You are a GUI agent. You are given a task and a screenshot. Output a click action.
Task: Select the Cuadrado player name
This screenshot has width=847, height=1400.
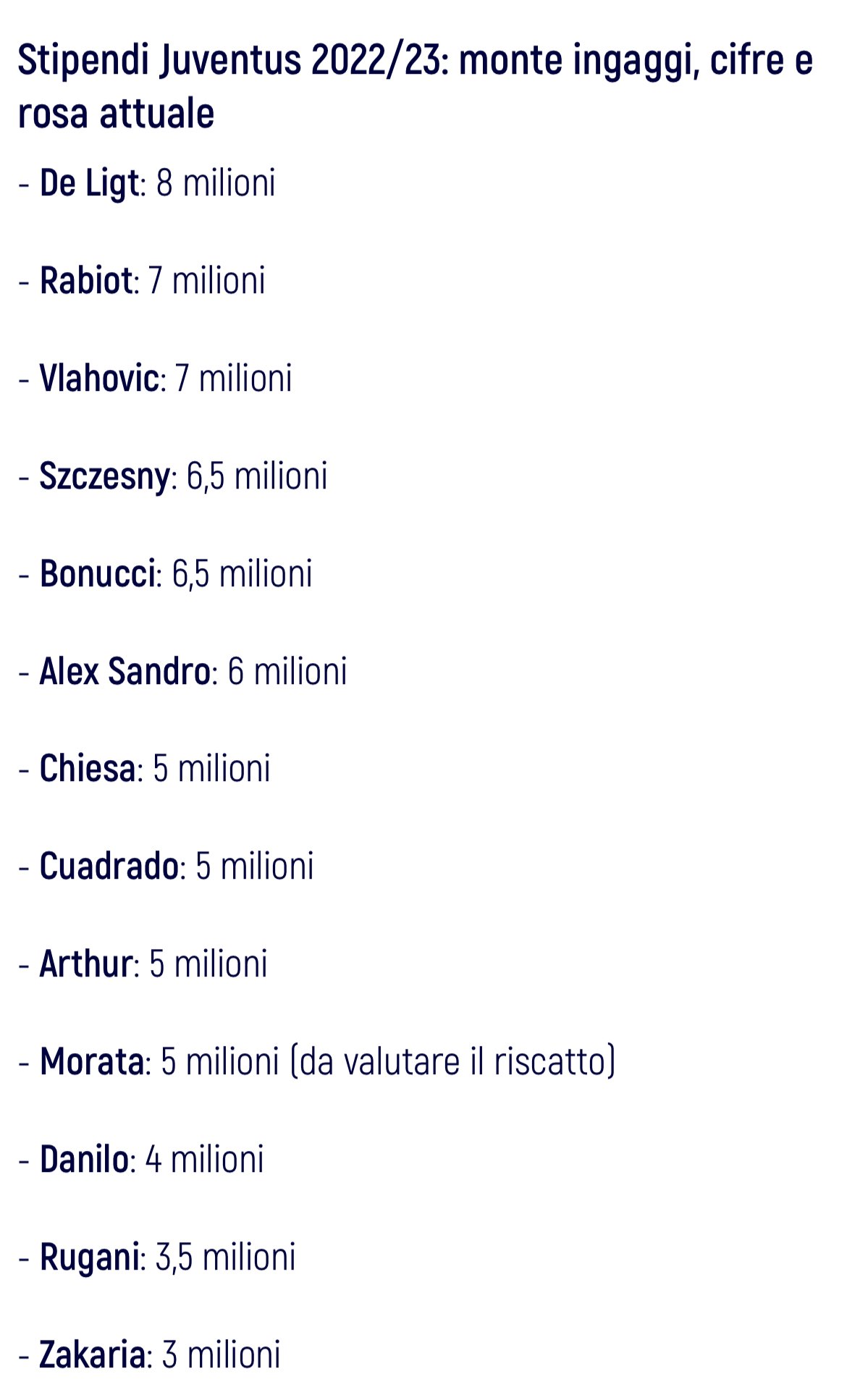coord(109,866)
